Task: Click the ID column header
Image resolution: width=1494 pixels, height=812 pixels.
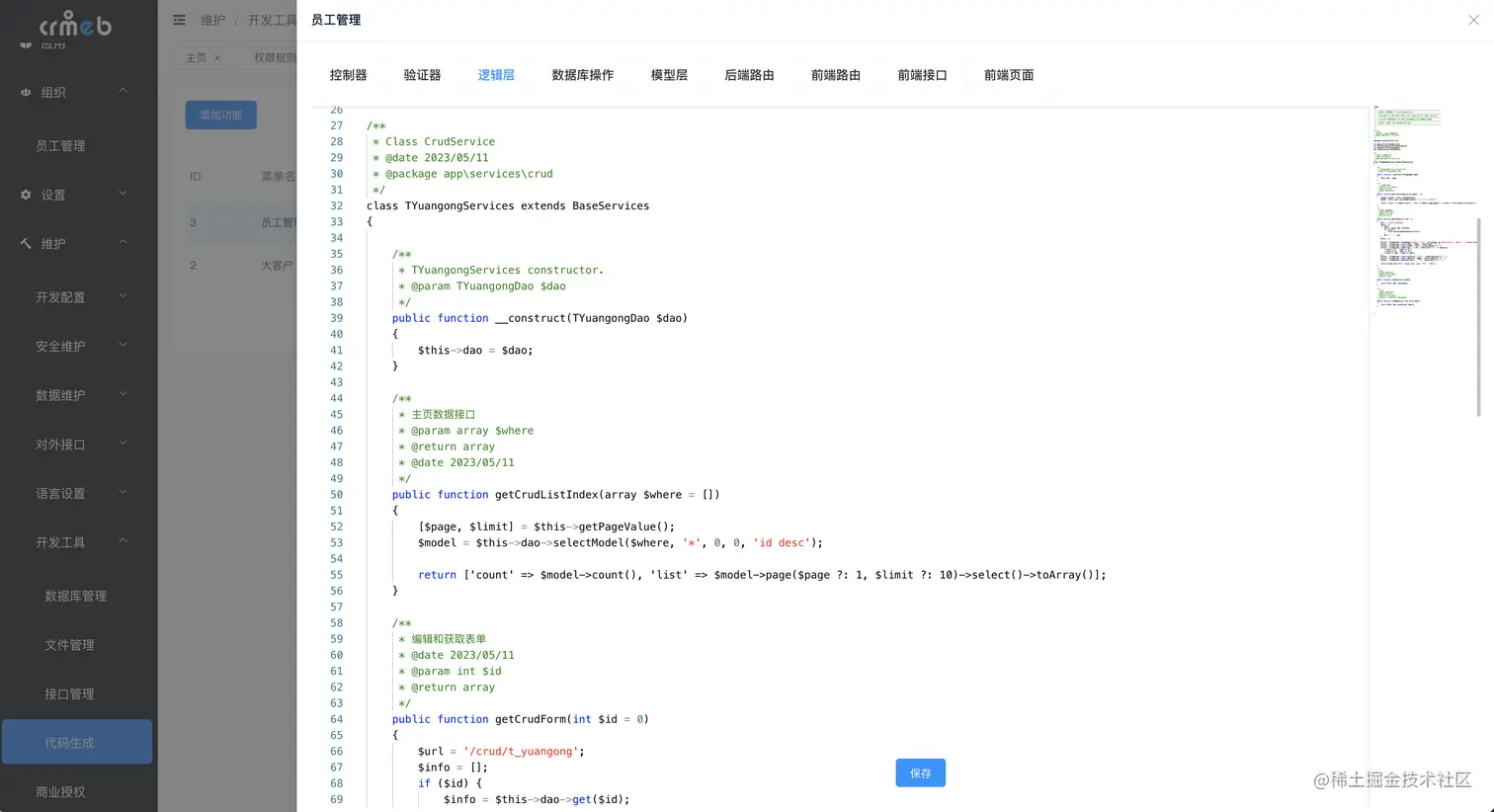Action: pyautogui.click(x=196, y=176)
